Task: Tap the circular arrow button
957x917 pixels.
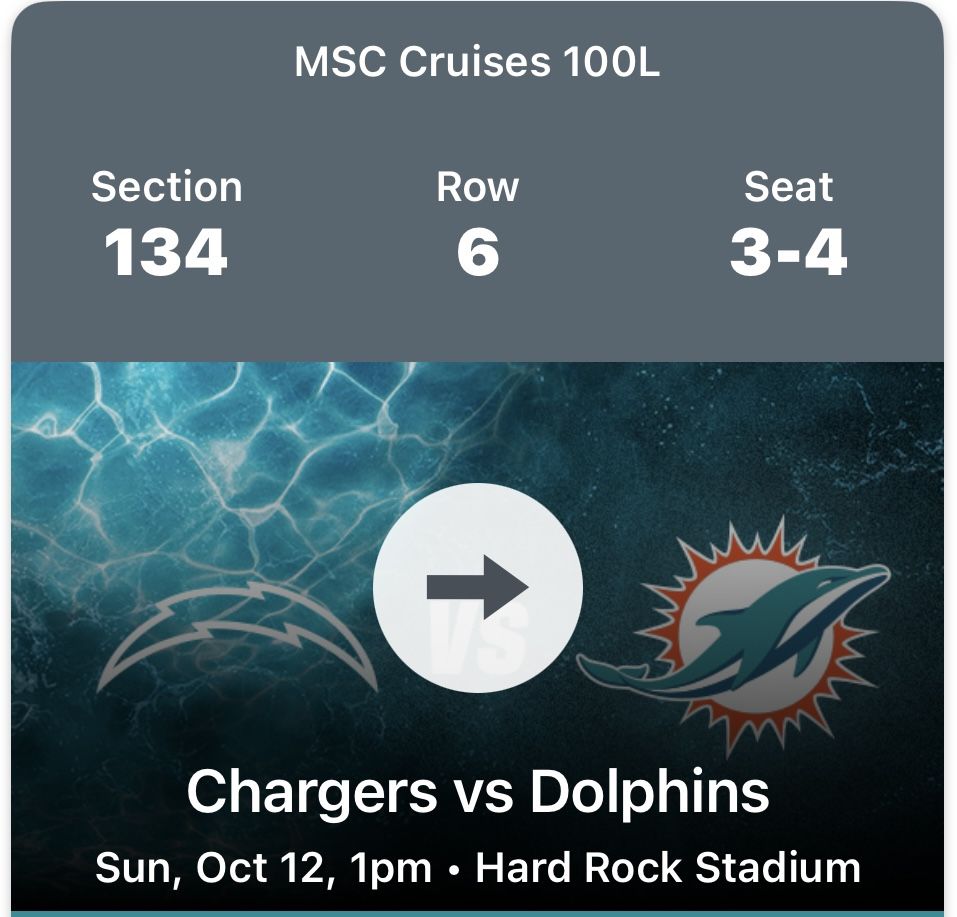Action: coord(477,588)
